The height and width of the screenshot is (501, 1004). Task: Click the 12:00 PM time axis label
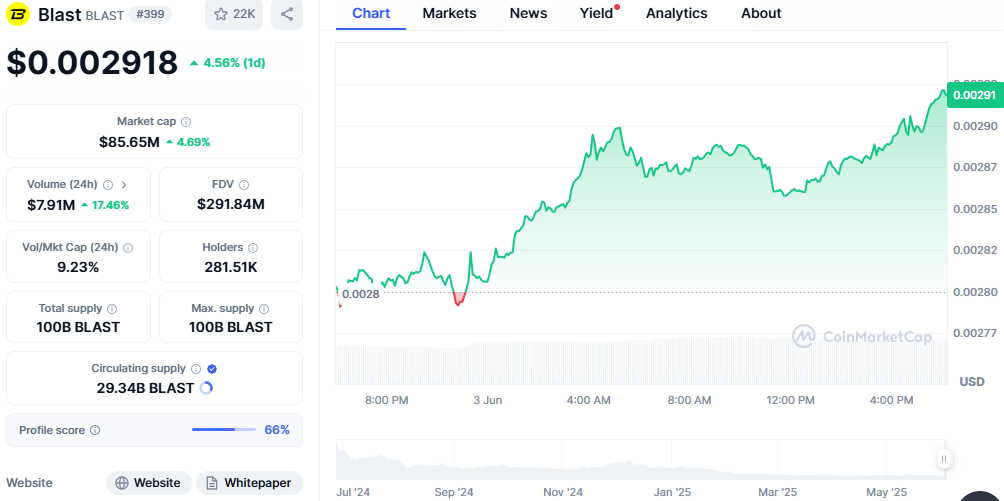791,400
